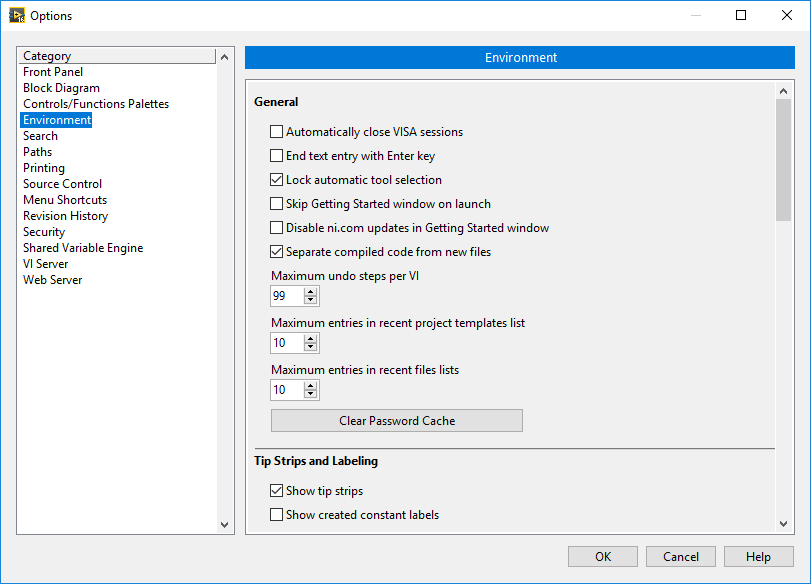Select the Environment category

(x=57, y=120)
